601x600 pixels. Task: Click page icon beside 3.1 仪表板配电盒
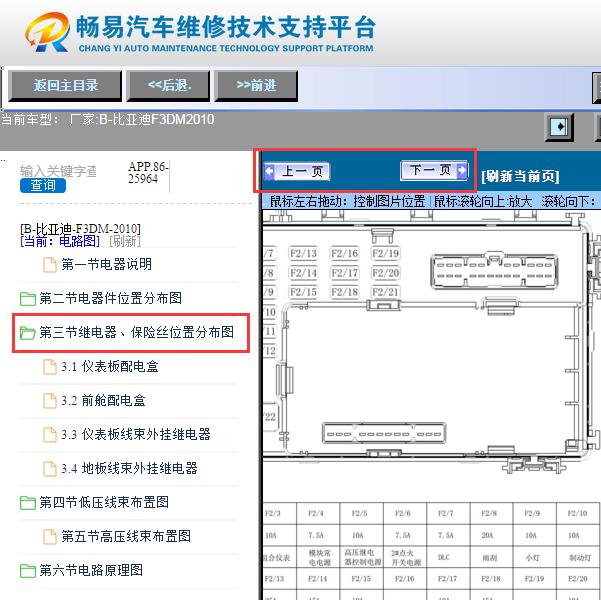(x=50, y=367)
